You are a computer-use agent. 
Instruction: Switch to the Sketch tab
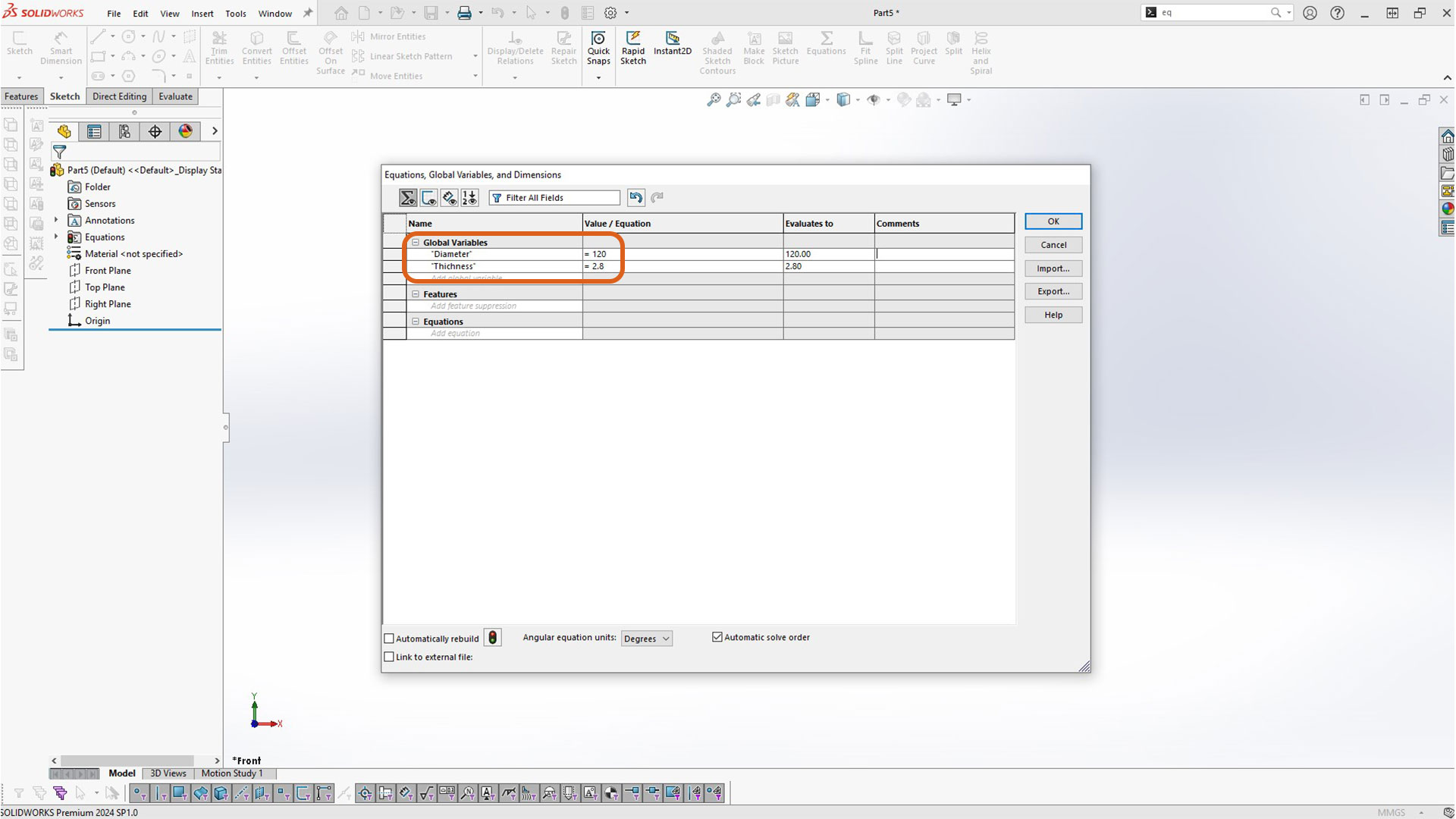[64, 96]
